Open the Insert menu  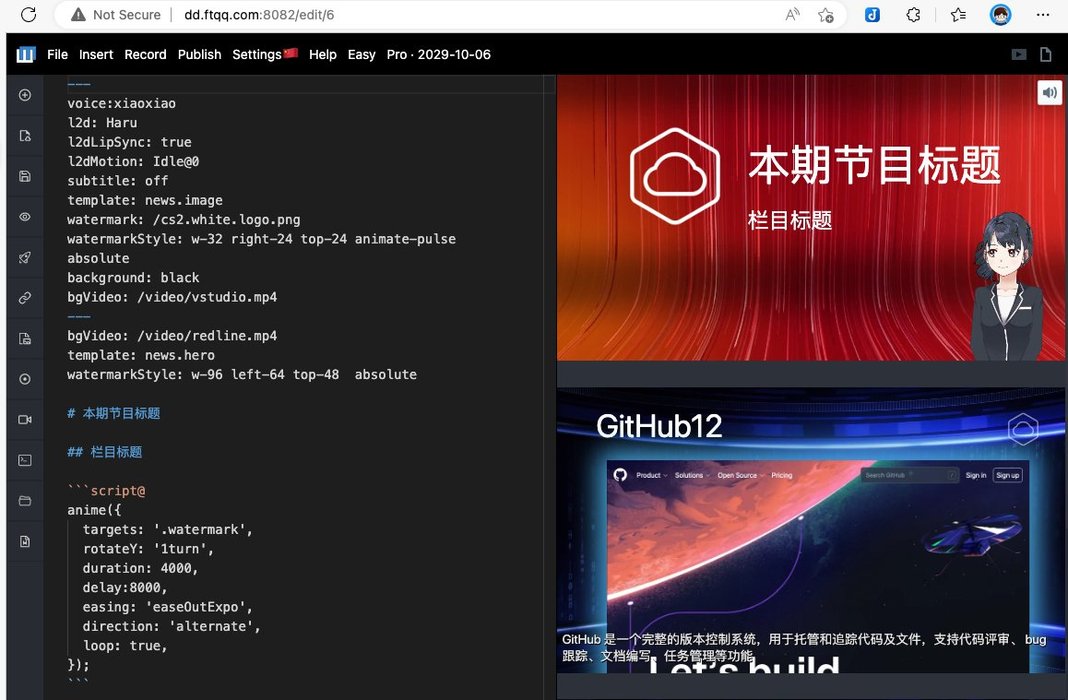96,55
